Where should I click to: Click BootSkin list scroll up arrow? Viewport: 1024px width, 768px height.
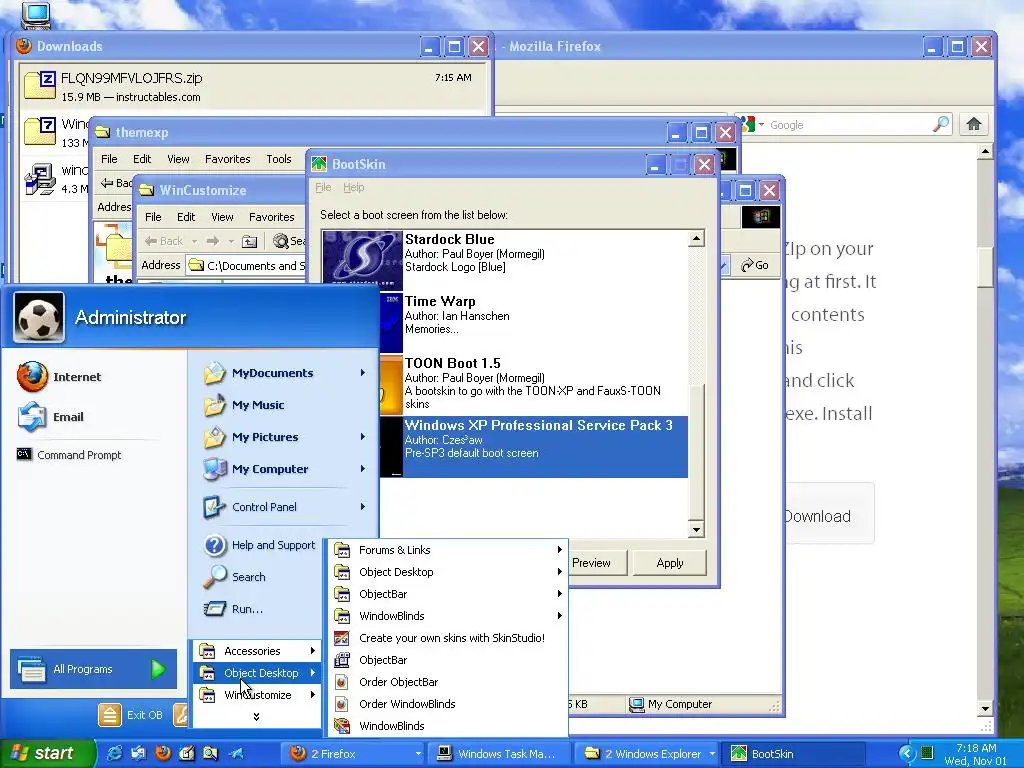(x=696, y=238)
